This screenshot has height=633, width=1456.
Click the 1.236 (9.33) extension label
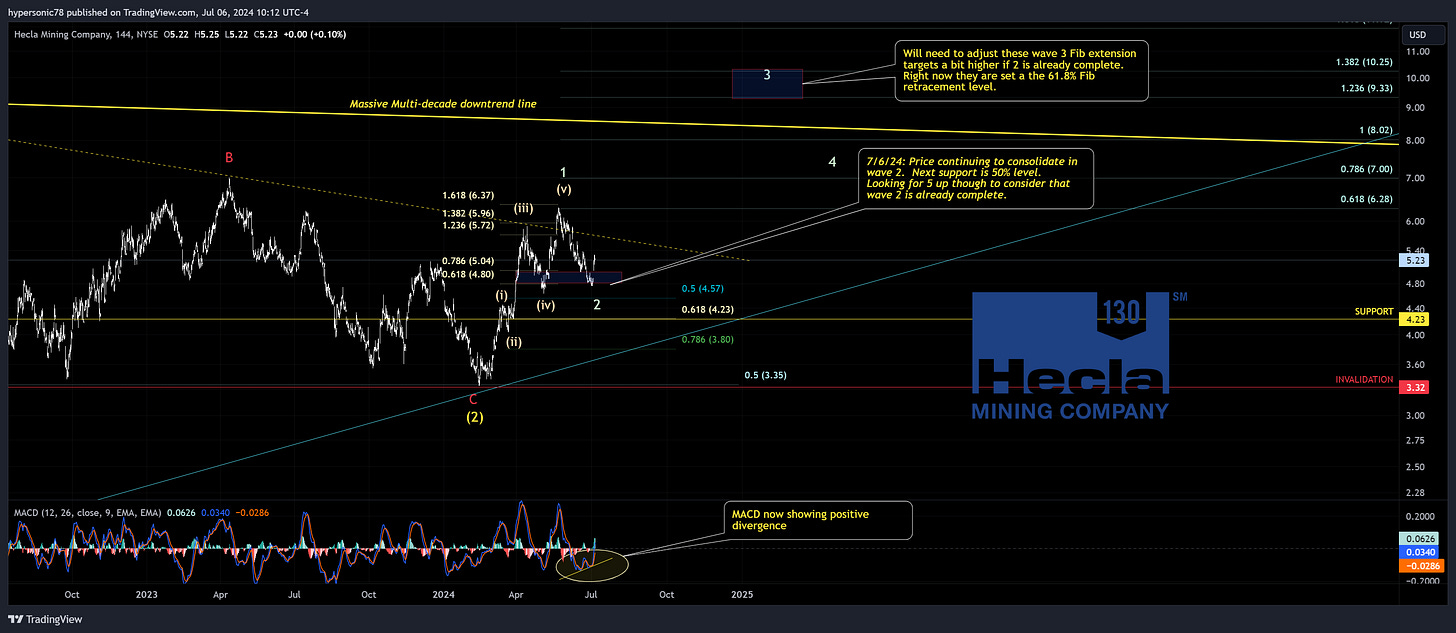click(1366, 88)
